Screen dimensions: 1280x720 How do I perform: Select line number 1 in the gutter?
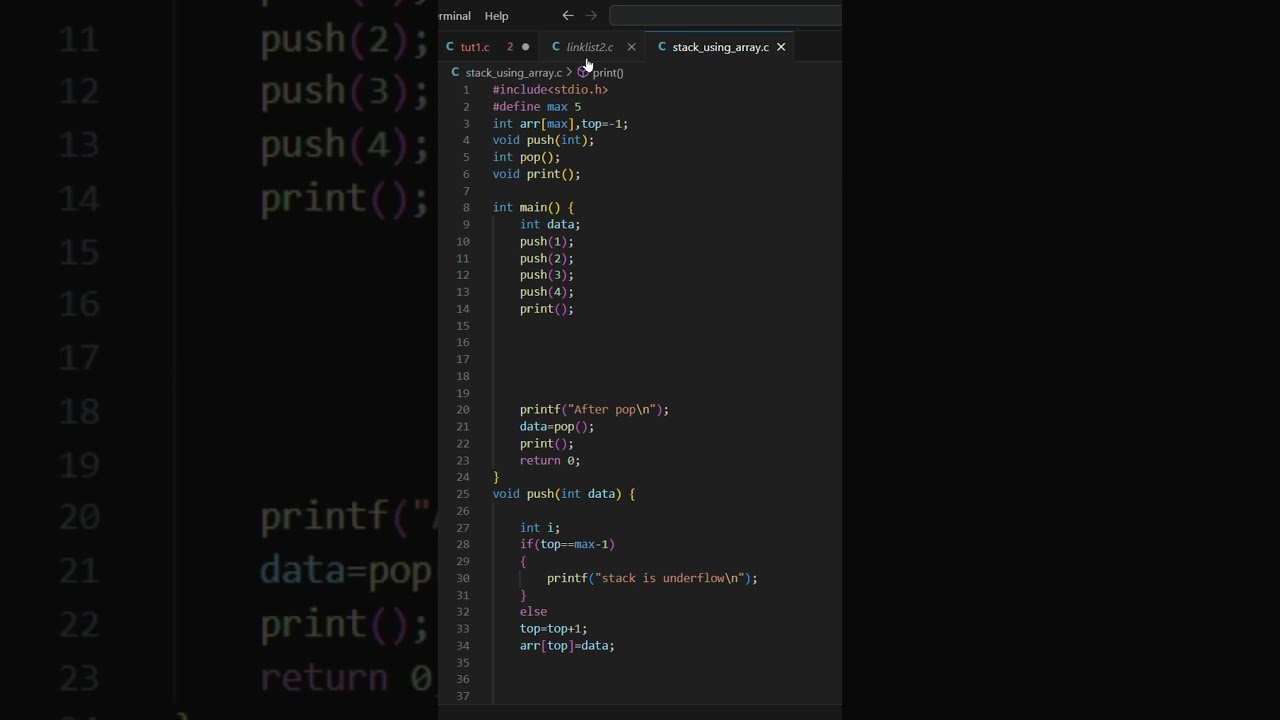[466, 90]
